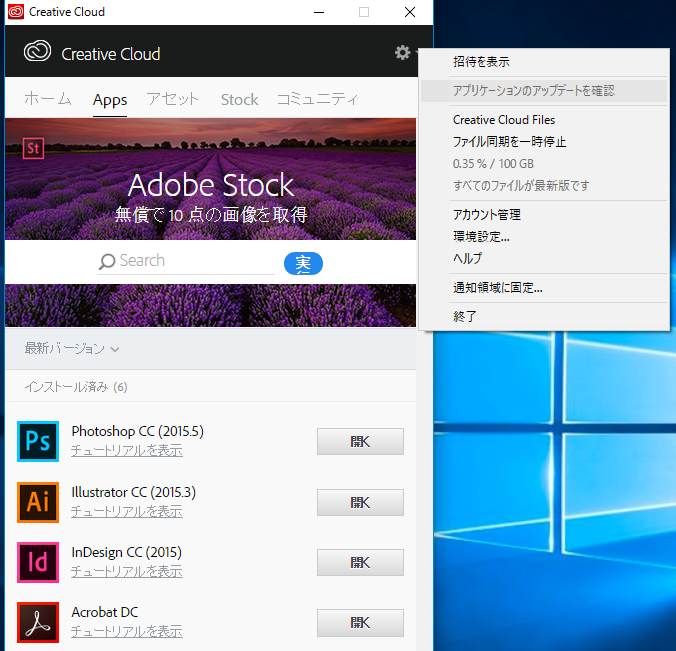Open Photoshop CC with its 開く button
The width and height of the screenshot is (676, 651).
pyautogui.click(x=360, y=441)
